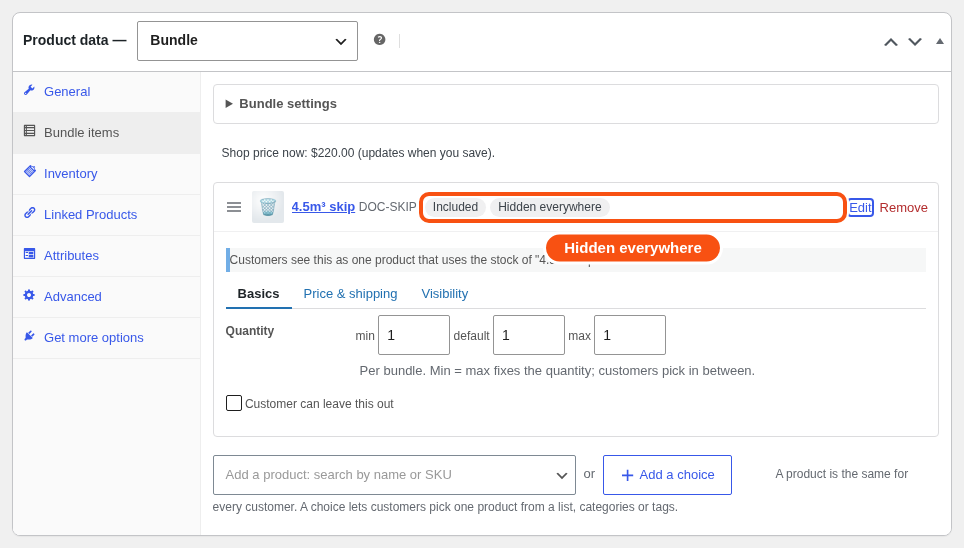964x548 pixels.
Task: Click the Get more options plug icon
Action: point(29,336)
